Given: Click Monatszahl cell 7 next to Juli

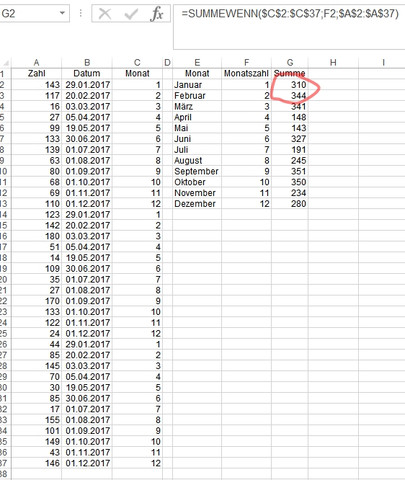Looking at the screenshot, I should point(246,150).
